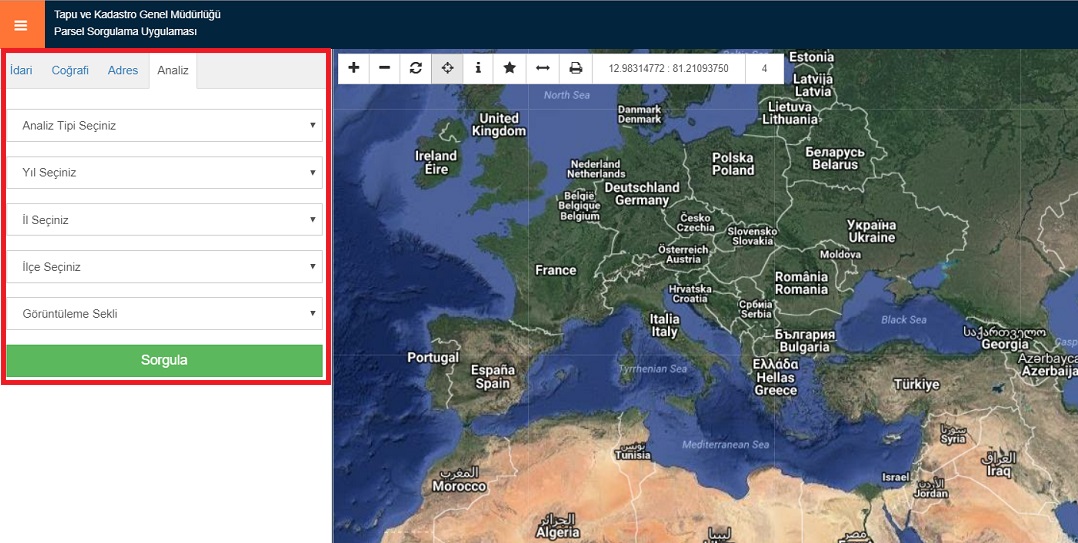Open the Analiz Tipi Seçiniz dropdown
This screenshot has height=543, width=1078.
pyautogui.click(x=165, y=126)
